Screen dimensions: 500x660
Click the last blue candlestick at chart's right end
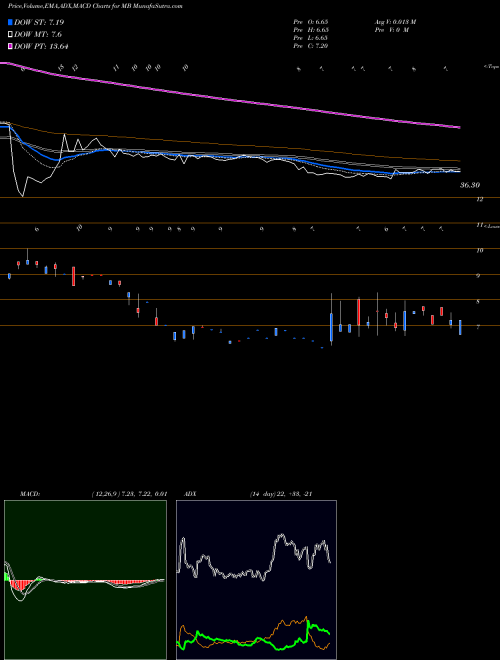(460, 327)
